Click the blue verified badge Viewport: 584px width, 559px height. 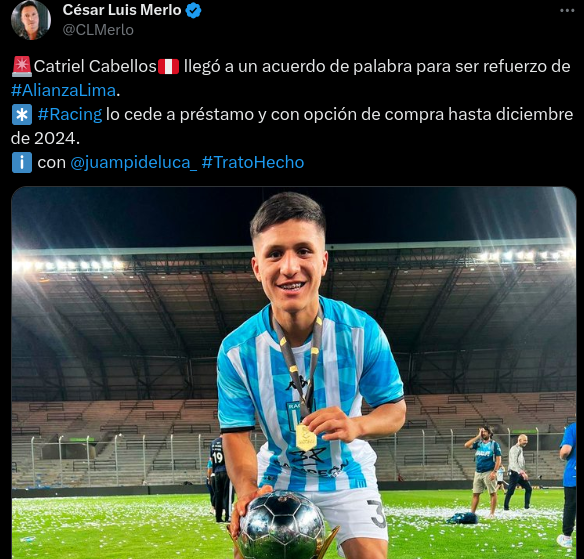point(193,10)
